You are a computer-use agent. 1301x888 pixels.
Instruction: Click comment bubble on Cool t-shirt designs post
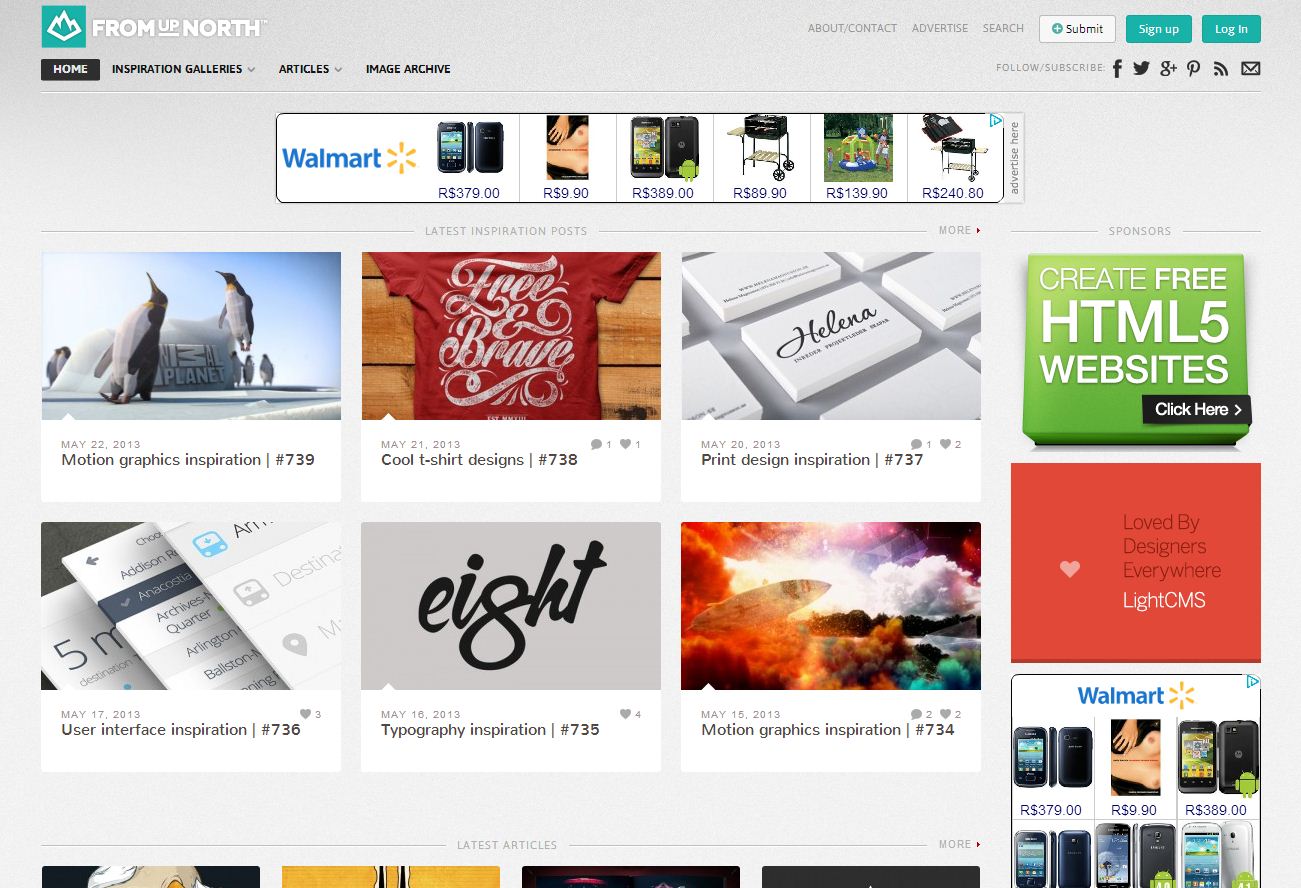tap(596, 444)
